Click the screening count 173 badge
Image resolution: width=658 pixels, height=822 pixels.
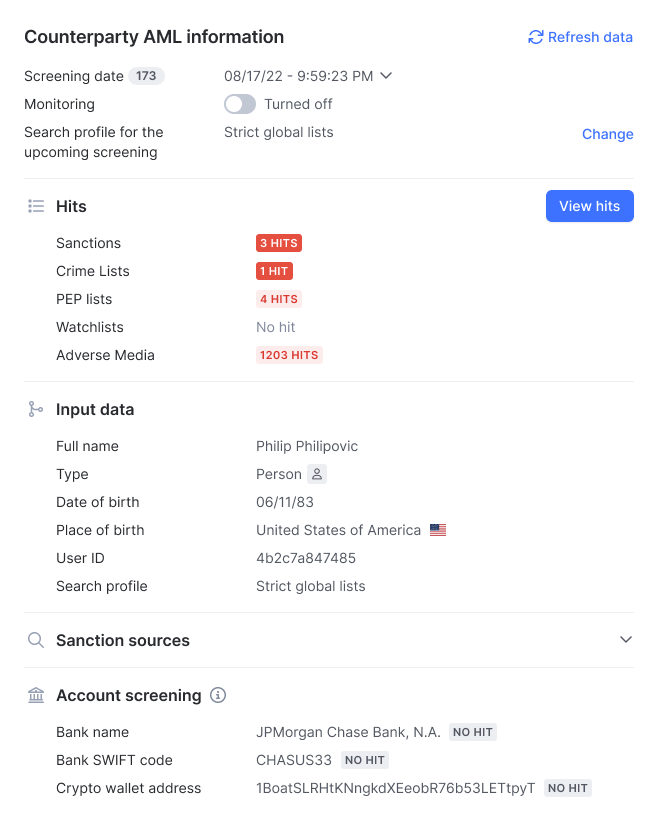147,76
